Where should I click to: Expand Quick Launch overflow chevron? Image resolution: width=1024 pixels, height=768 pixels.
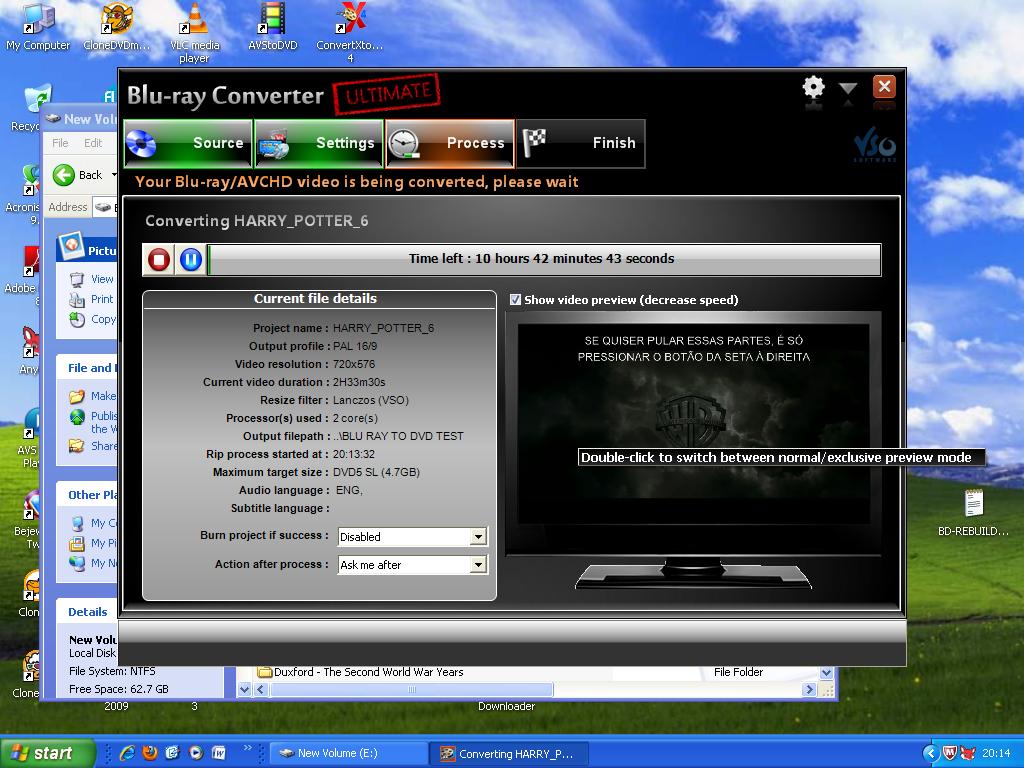tap(248, 748)
